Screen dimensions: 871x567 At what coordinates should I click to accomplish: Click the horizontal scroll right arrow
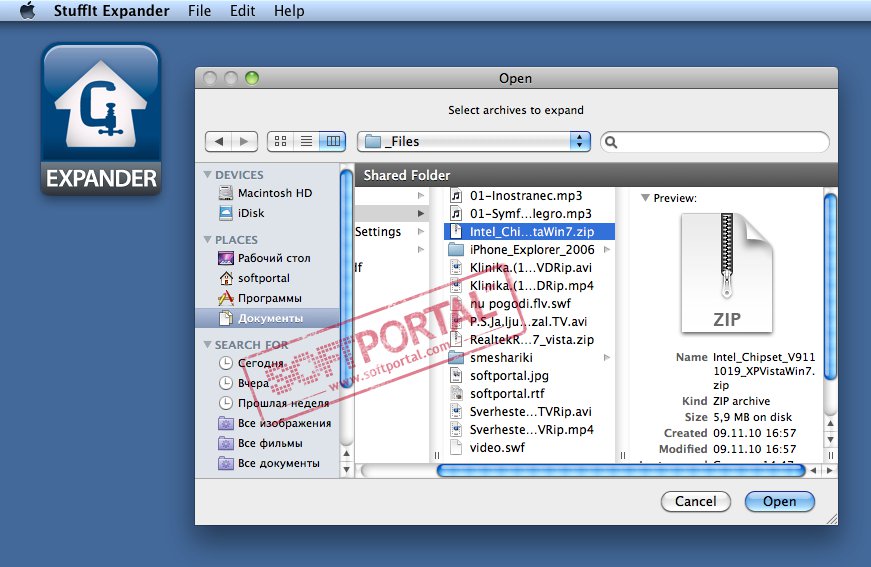830,470
